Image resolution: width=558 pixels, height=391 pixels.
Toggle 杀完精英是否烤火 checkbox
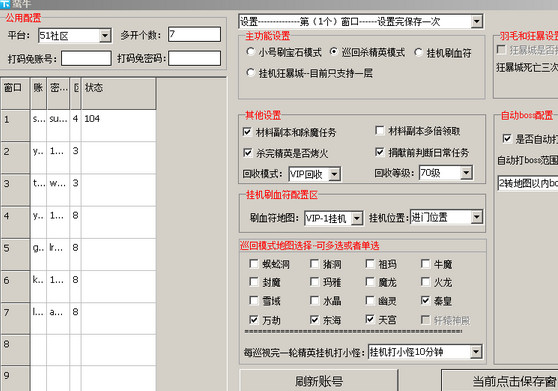coord(247,153)
